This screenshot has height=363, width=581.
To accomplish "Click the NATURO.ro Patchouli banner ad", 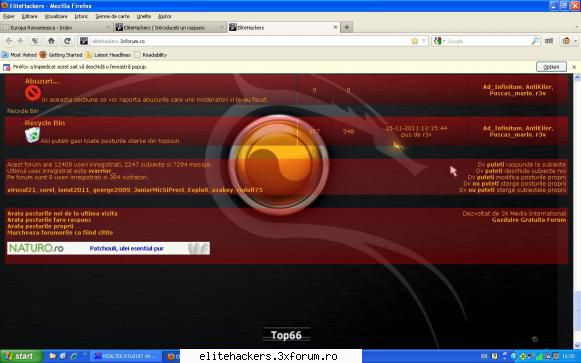I will pyautogui.click(x=108, y=248).
